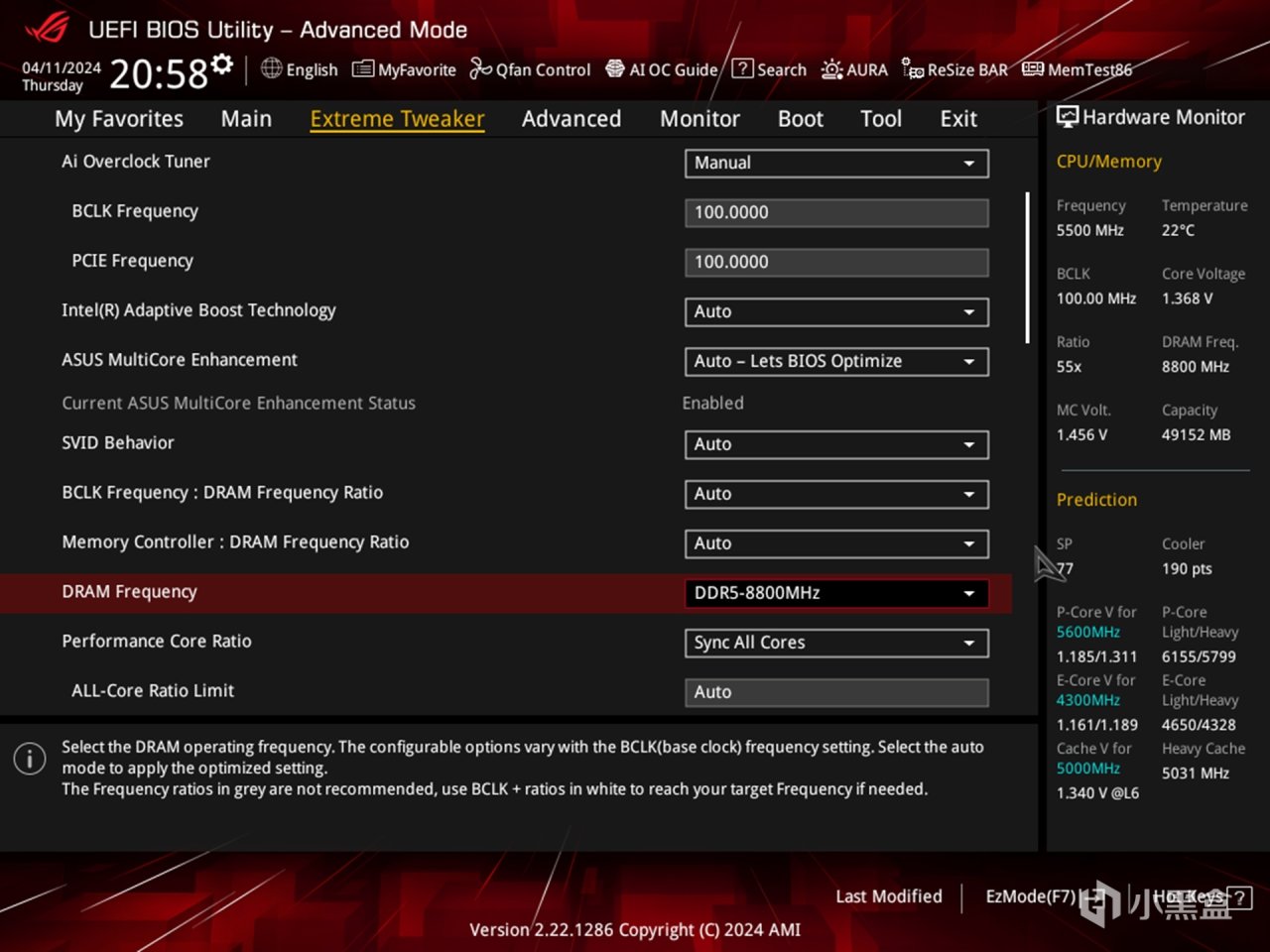
Task: Click the 5500 MHz frequency value
Action: point(1089,230)
